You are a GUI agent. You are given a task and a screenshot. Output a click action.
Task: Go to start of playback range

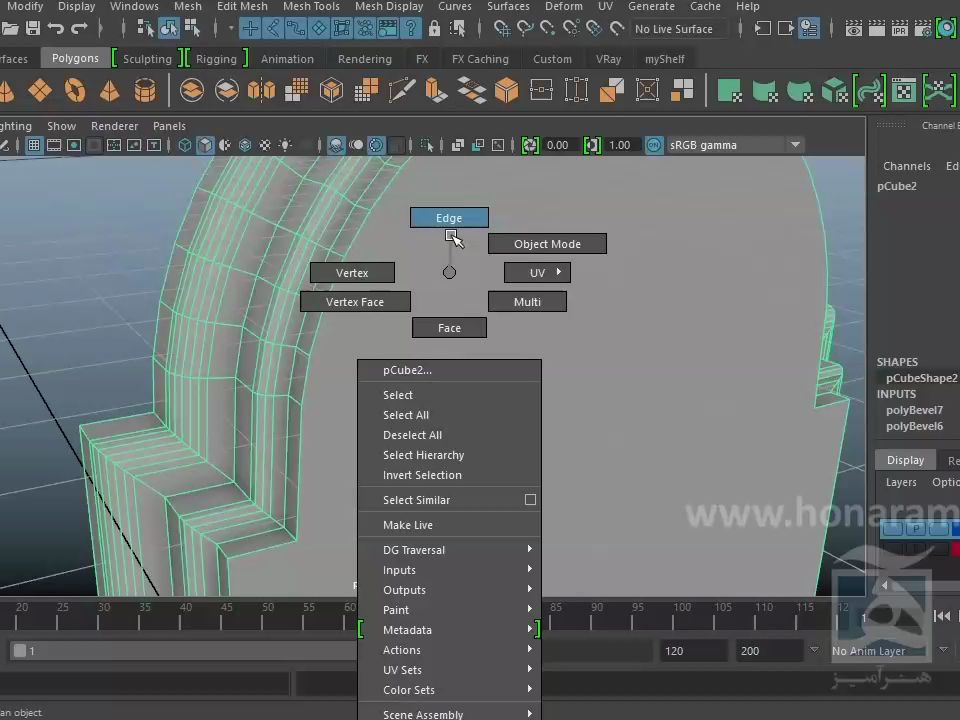(942, 616)
